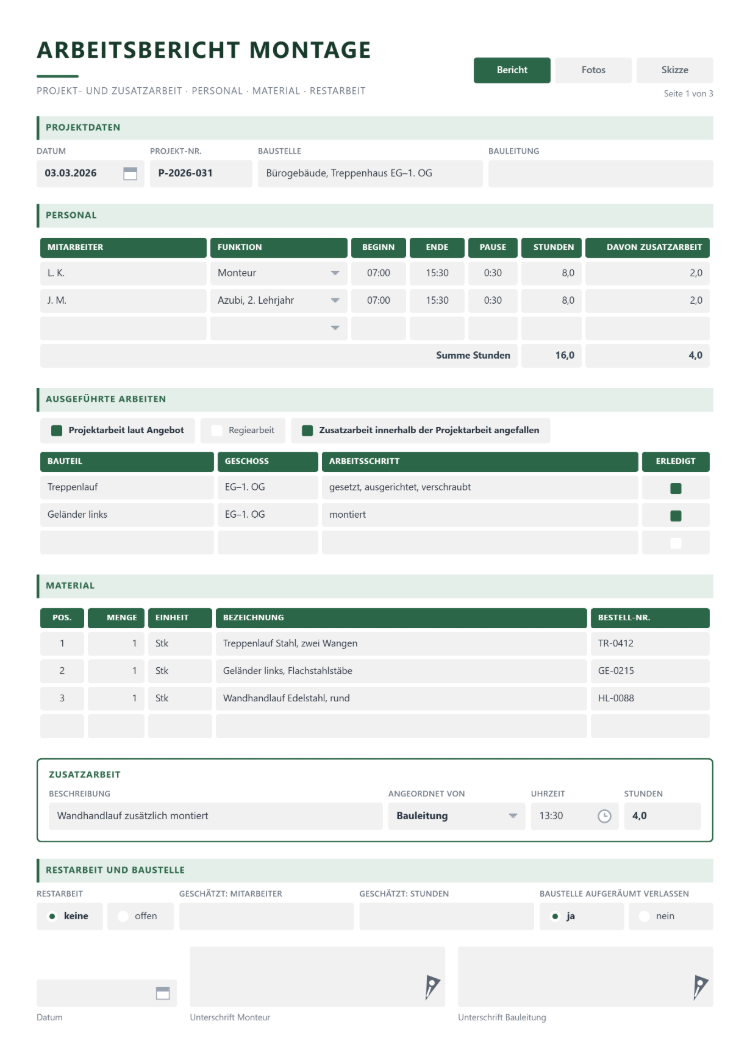The image size is (750, 1060).
Task: Click Beschreibung field Wandhandlauf zusätzlich montiert
Action: point(216,816)
